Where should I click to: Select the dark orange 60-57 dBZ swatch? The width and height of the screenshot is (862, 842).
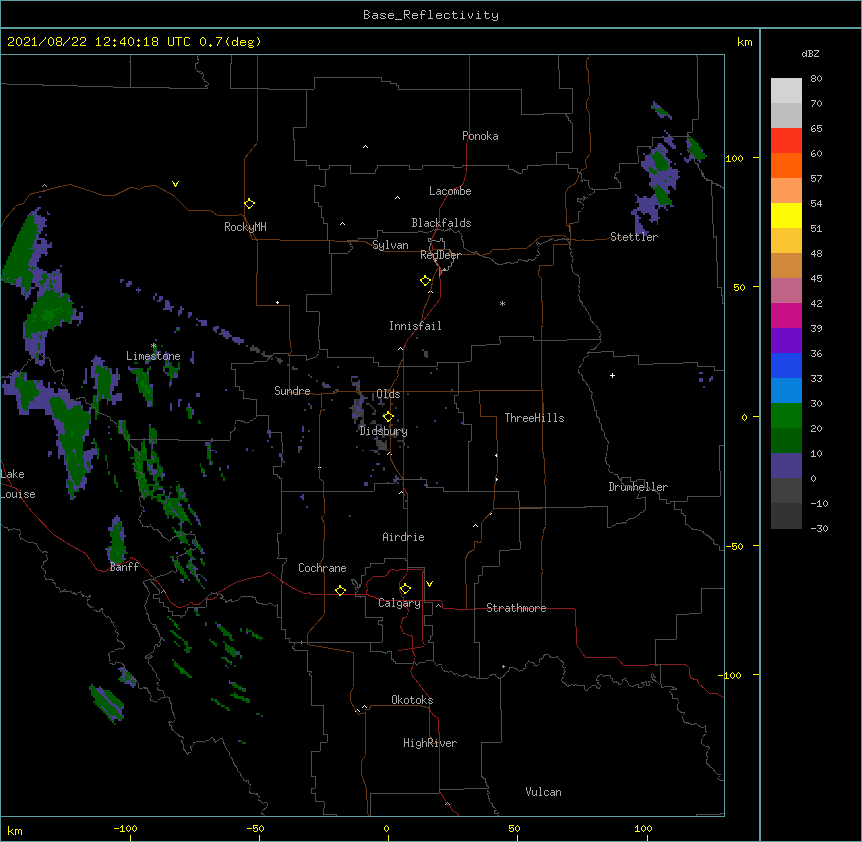click(x=786, y=165)
